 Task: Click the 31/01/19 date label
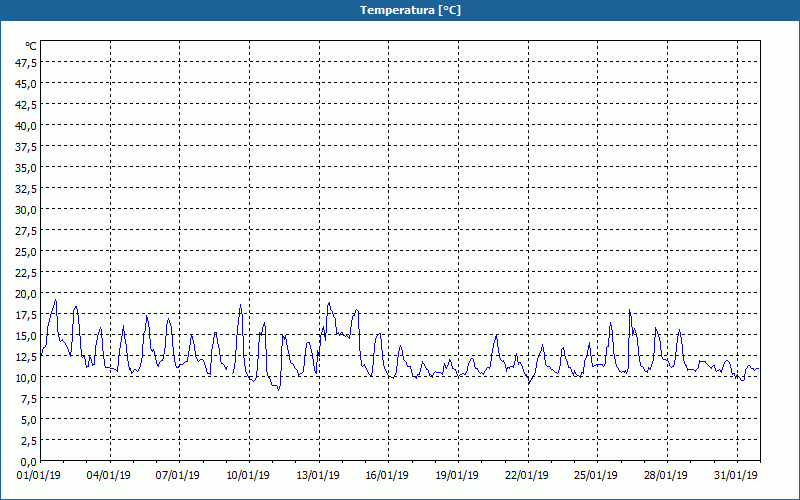pos(736,476)
